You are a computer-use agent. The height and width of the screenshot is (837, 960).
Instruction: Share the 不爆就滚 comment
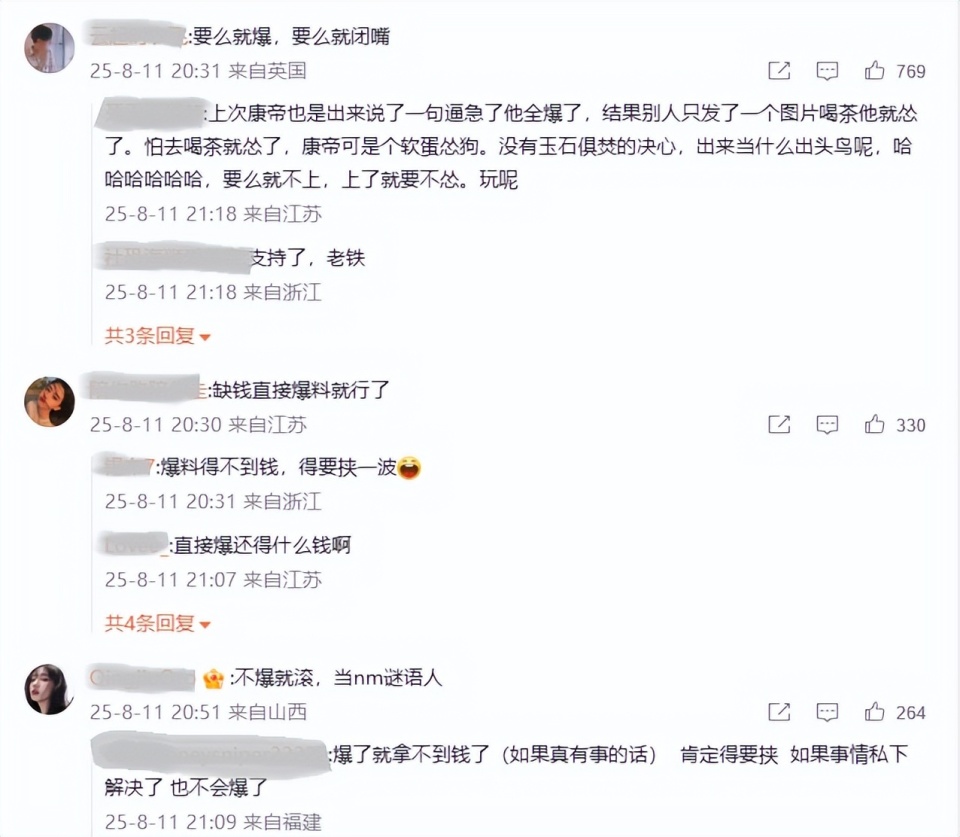point(779,712)
